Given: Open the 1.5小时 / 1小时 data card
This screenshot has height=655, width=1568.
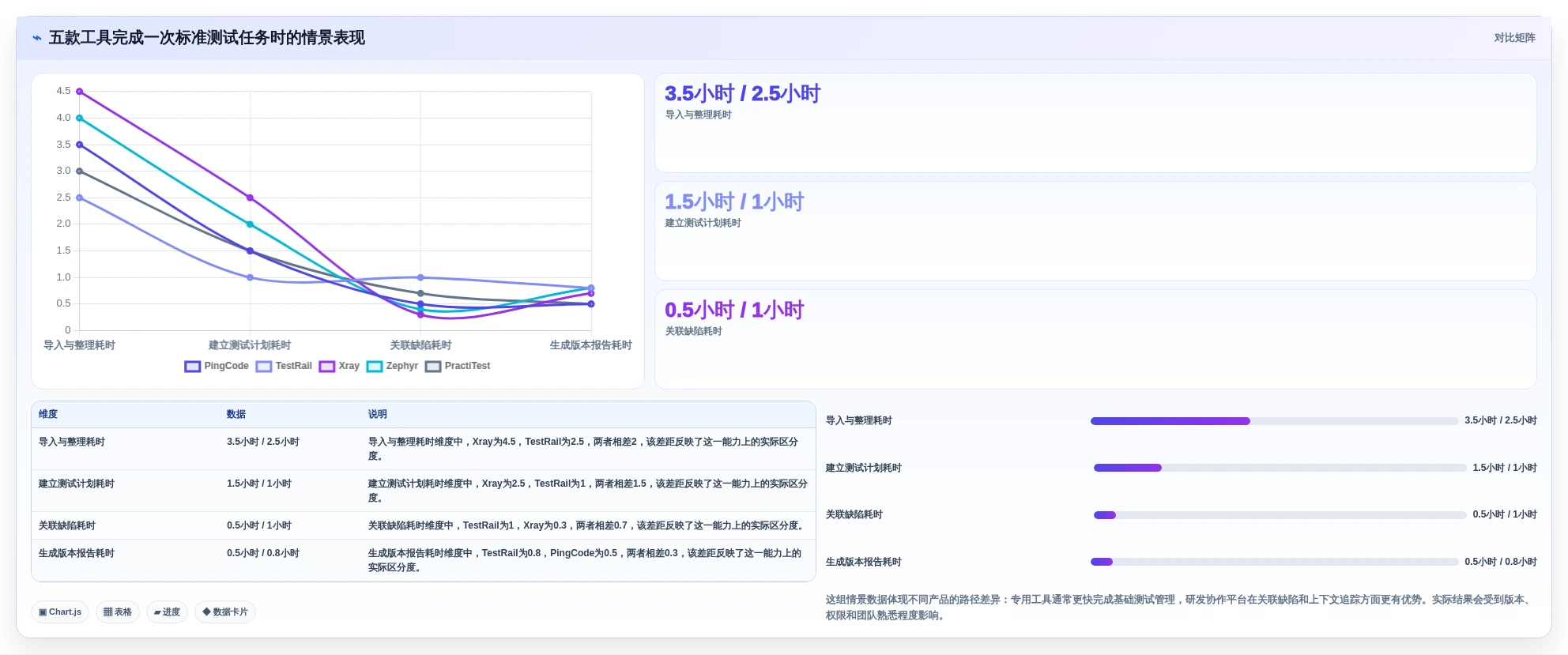Looking at the screenshot, I should pos(1095,232).
